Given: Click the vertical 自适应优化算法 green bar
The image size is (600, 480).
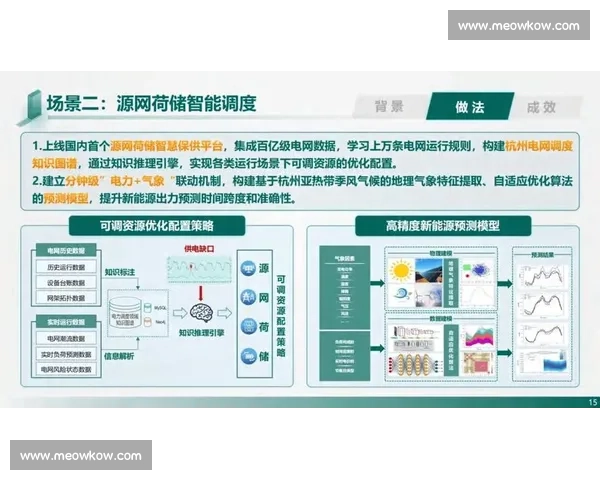Looking at the screenshot, I should [451, 350].
